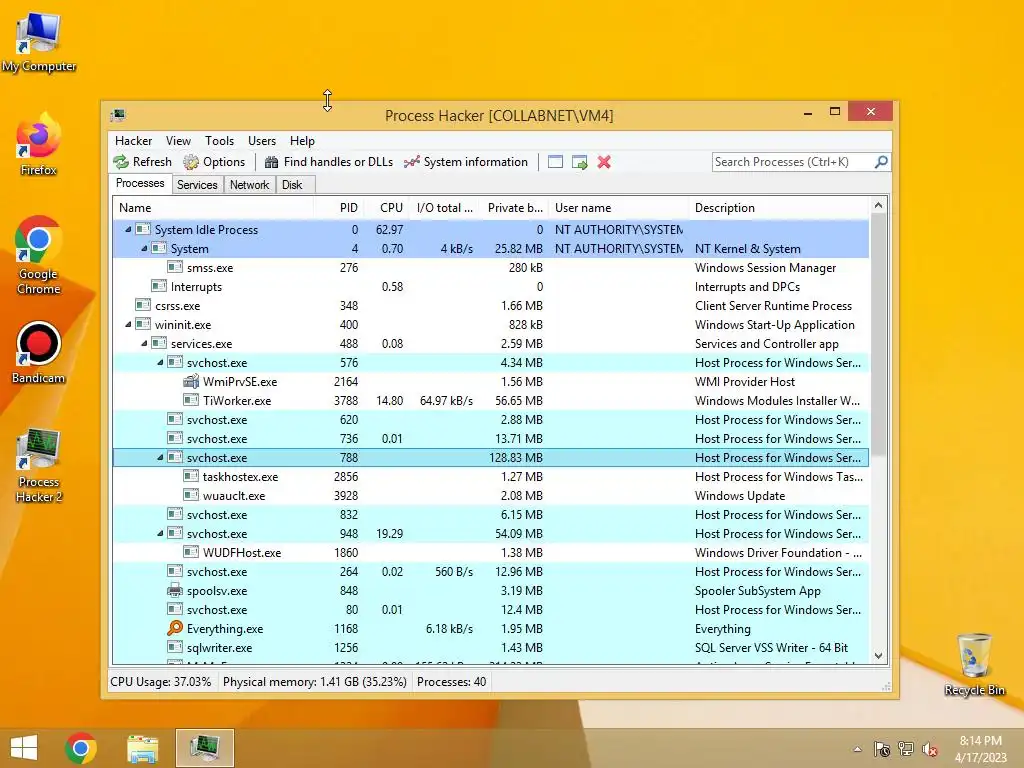Select the csrss.exe process row
This screenshot has height=768, width=1024.
pos(491,306)
